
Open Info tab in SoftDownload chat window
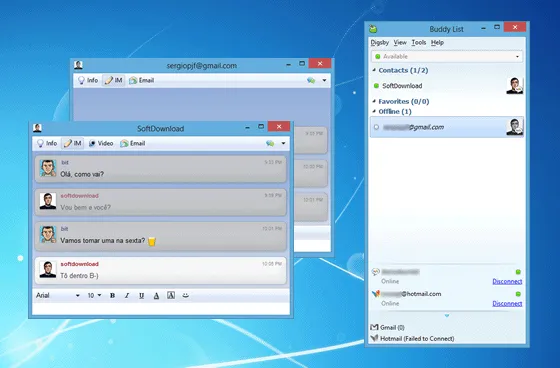(47, 143)
